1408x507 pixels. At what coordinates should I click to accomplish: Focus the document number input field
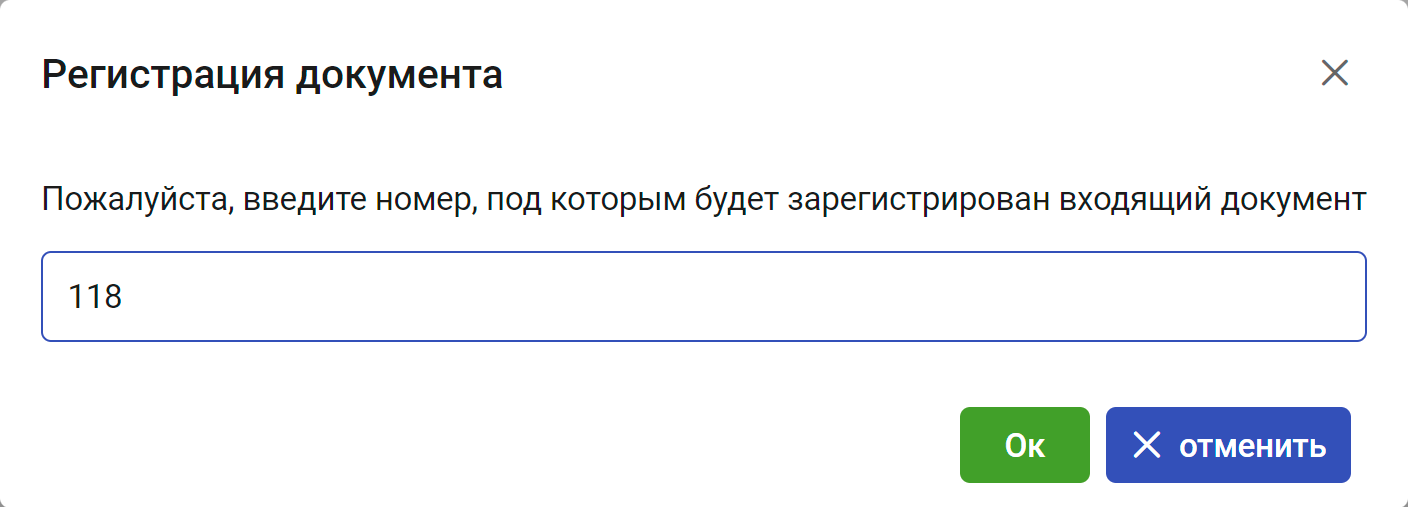pos(704,296)
